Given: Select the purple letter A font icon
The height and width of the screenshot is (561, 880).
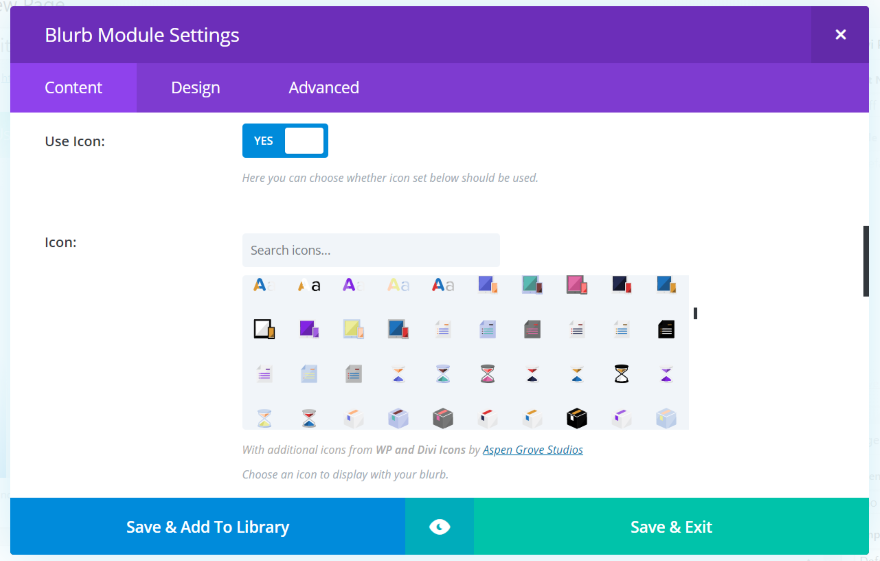Looking at the screenshot, I should tap(350, 285).
